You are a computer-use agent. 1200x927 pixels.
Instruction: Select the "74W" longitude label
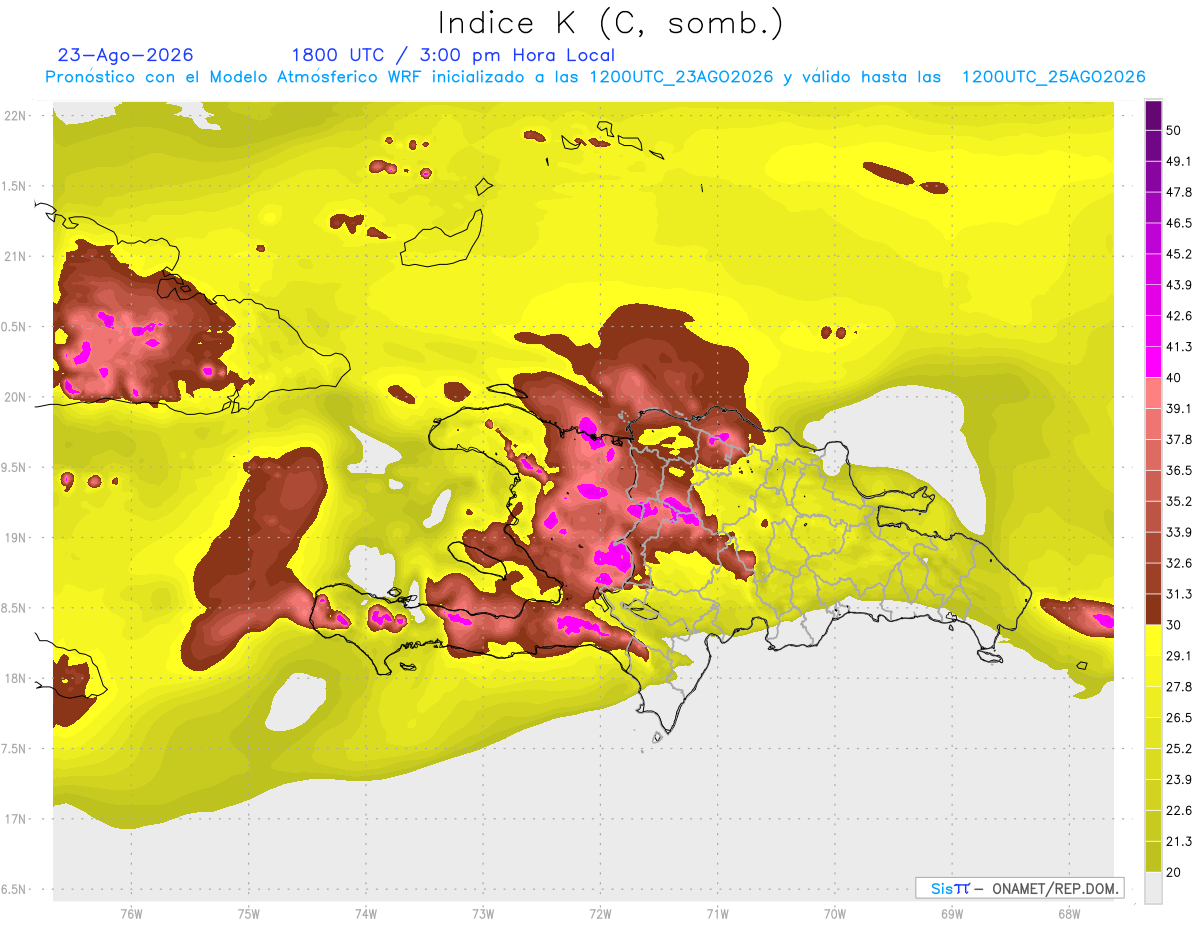(x=366, y=913)
